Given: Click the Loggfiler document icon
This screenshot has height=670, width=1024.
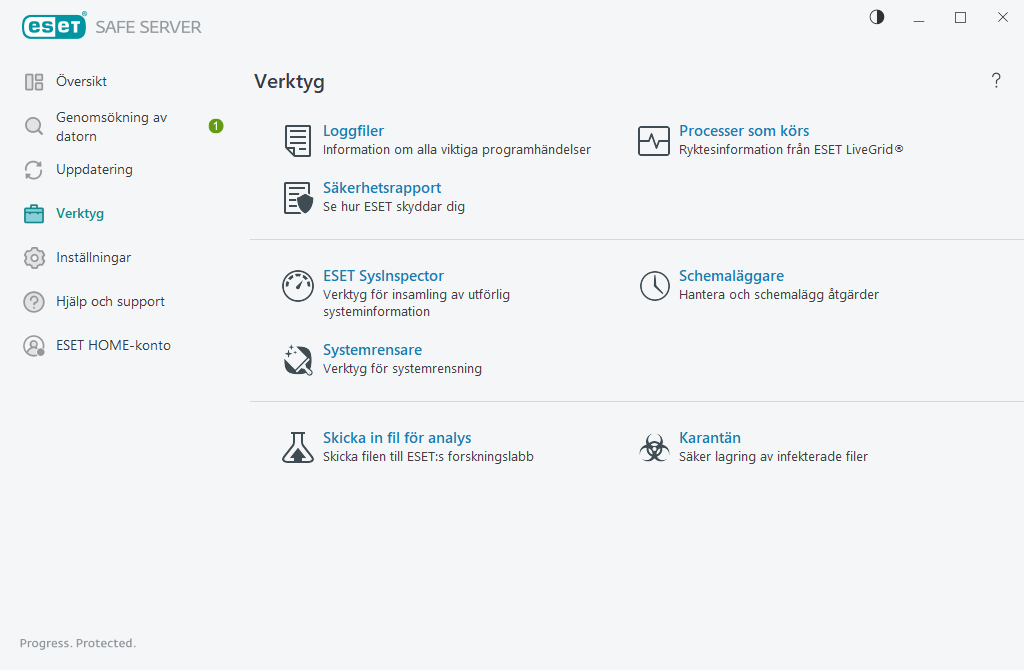Looking at the screenshot, I should pos(297,141).
